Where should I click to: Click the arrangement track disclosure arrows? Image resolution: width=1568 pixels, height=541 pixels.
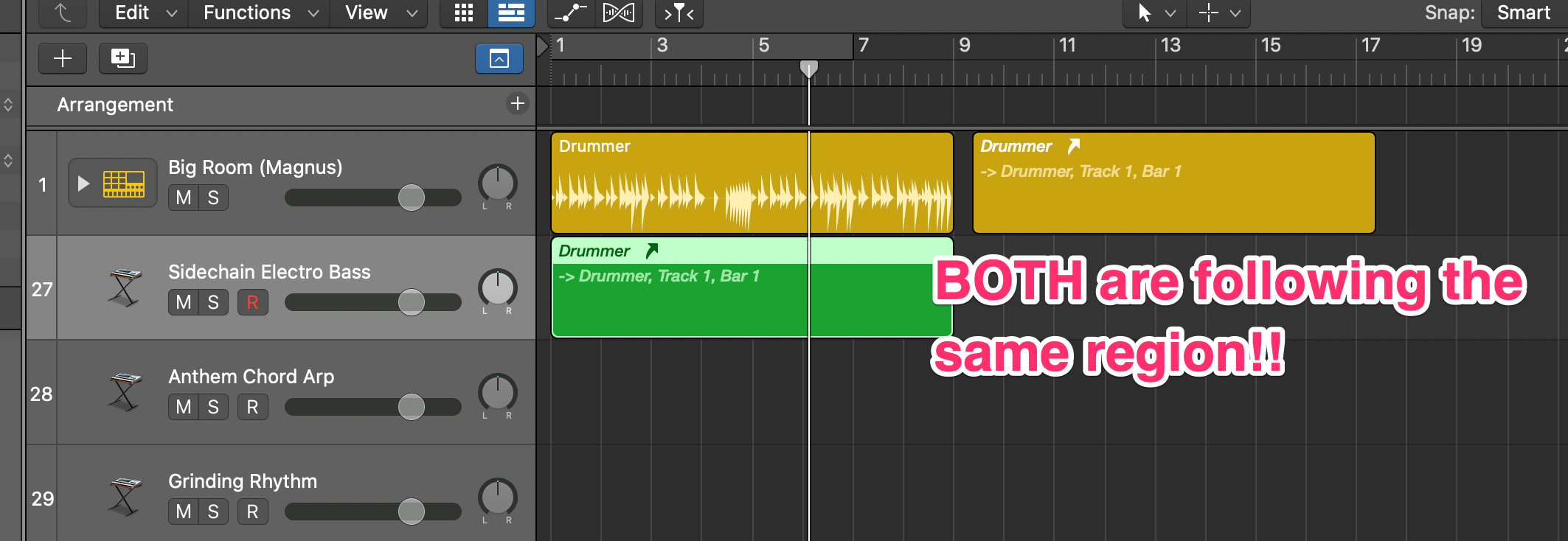click(x=8, y=105)
